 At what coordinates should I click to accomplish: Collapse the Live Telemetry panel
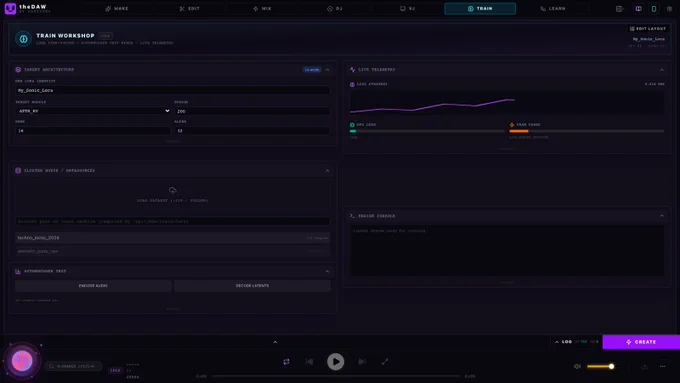tap(662, 69)
